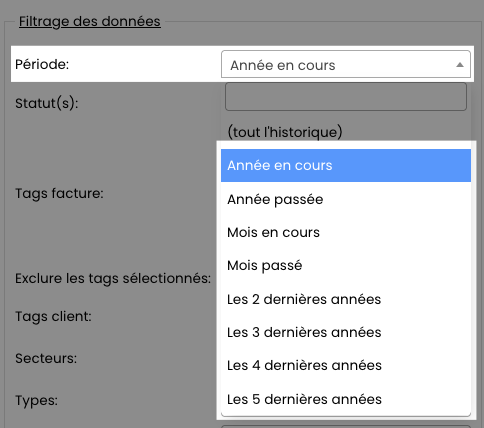Open the Période combo box showing Année en cours
The height and width of the screenshot is (428, 484).
pos(346,64)
